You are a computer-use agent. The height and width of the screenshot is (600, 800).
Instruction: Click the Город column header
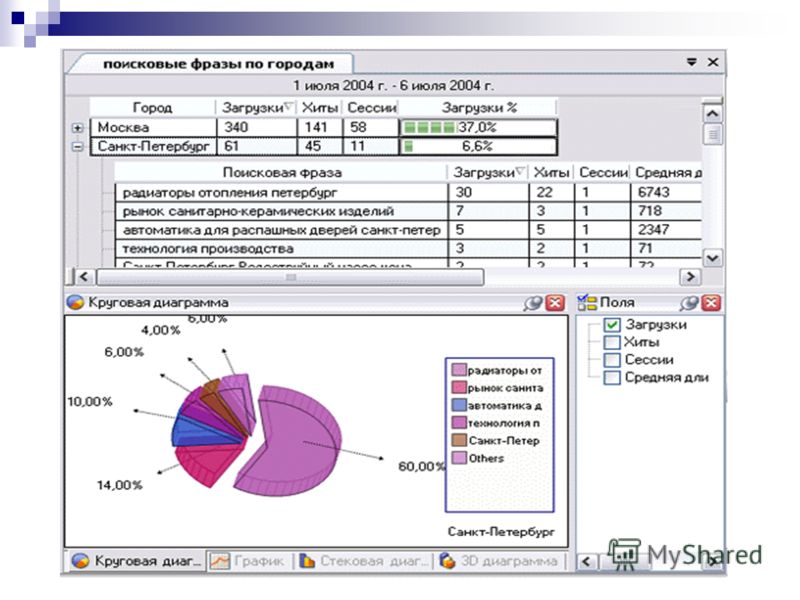[153, 108]
